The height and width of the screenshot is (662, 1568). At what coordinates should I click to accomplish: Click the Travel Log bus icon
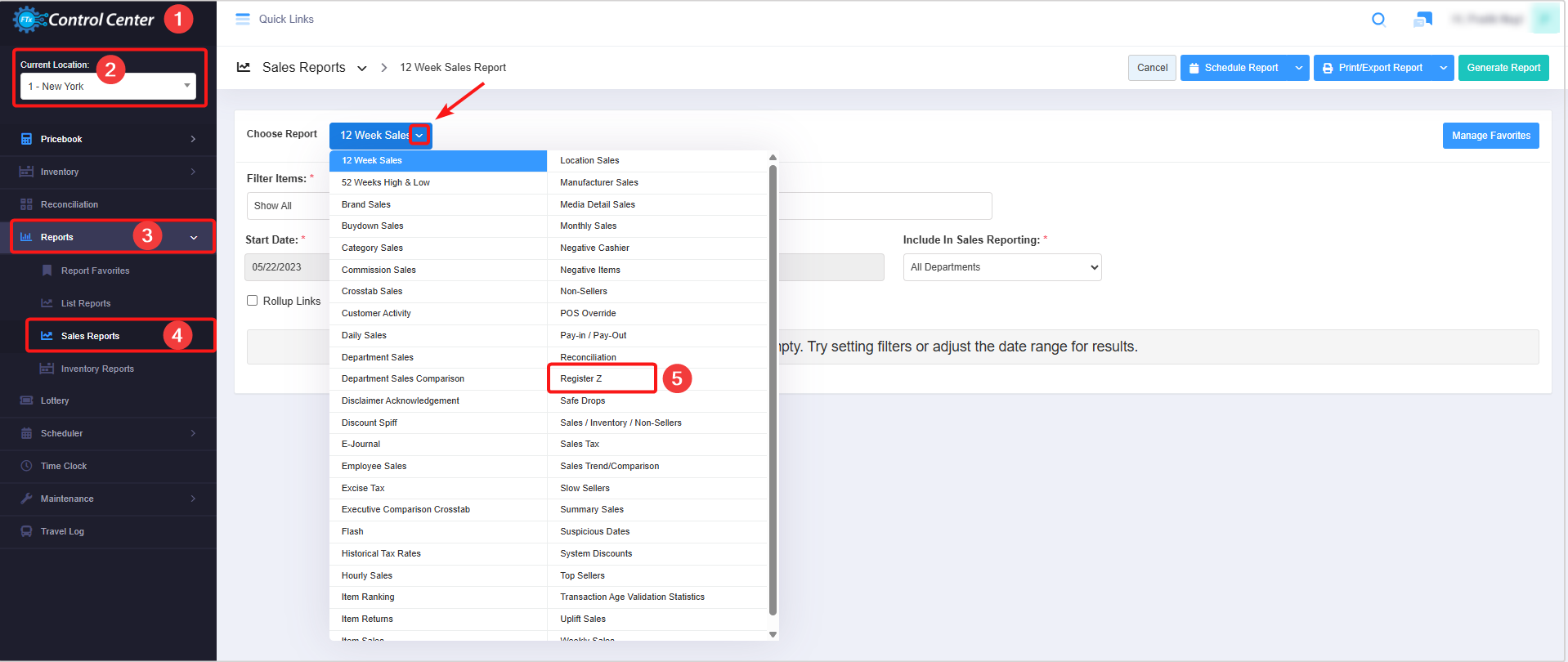pos(26,531)
